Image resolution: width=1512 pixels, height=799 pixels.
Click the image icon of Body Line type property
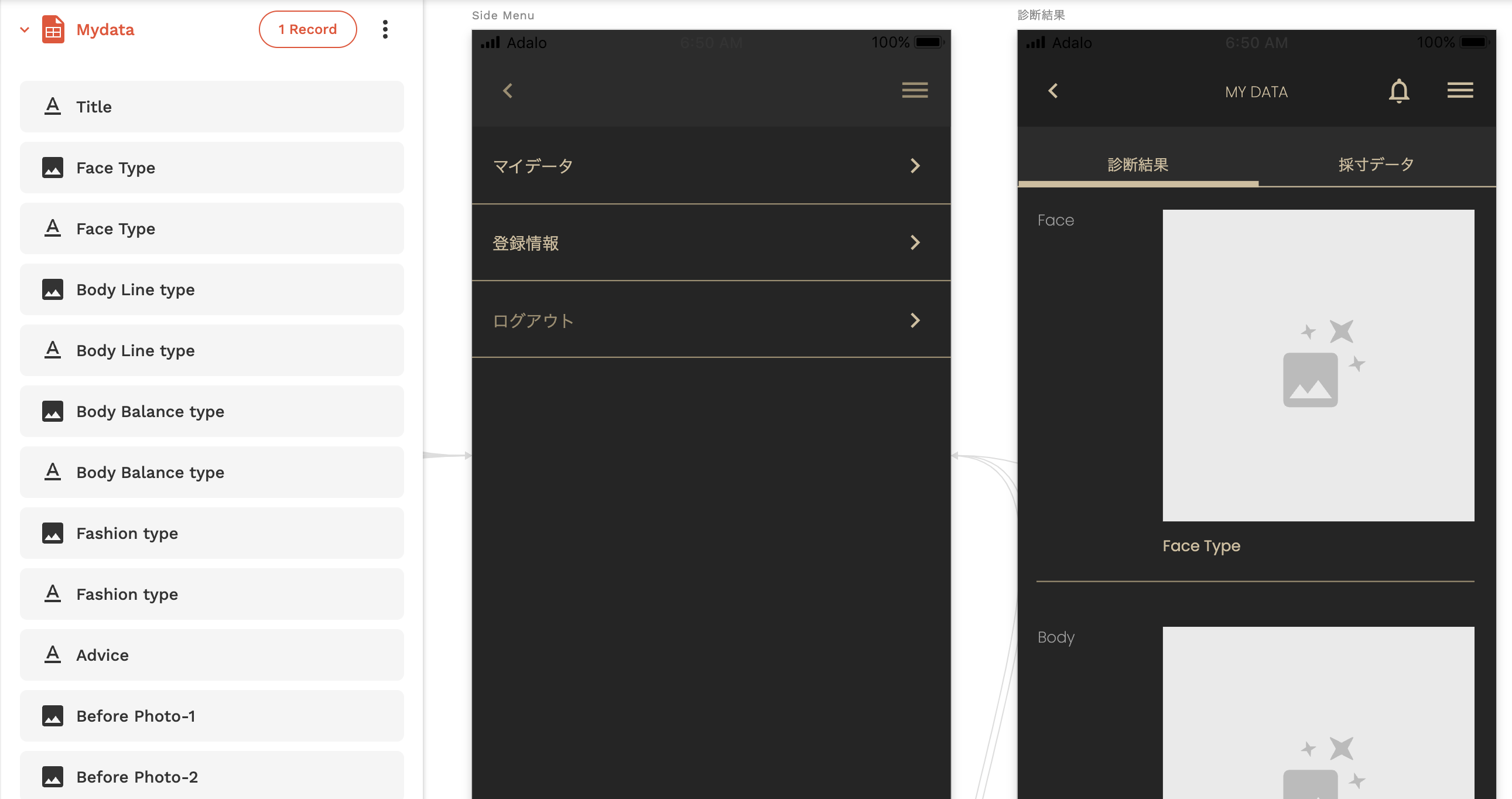coord(53,289)
